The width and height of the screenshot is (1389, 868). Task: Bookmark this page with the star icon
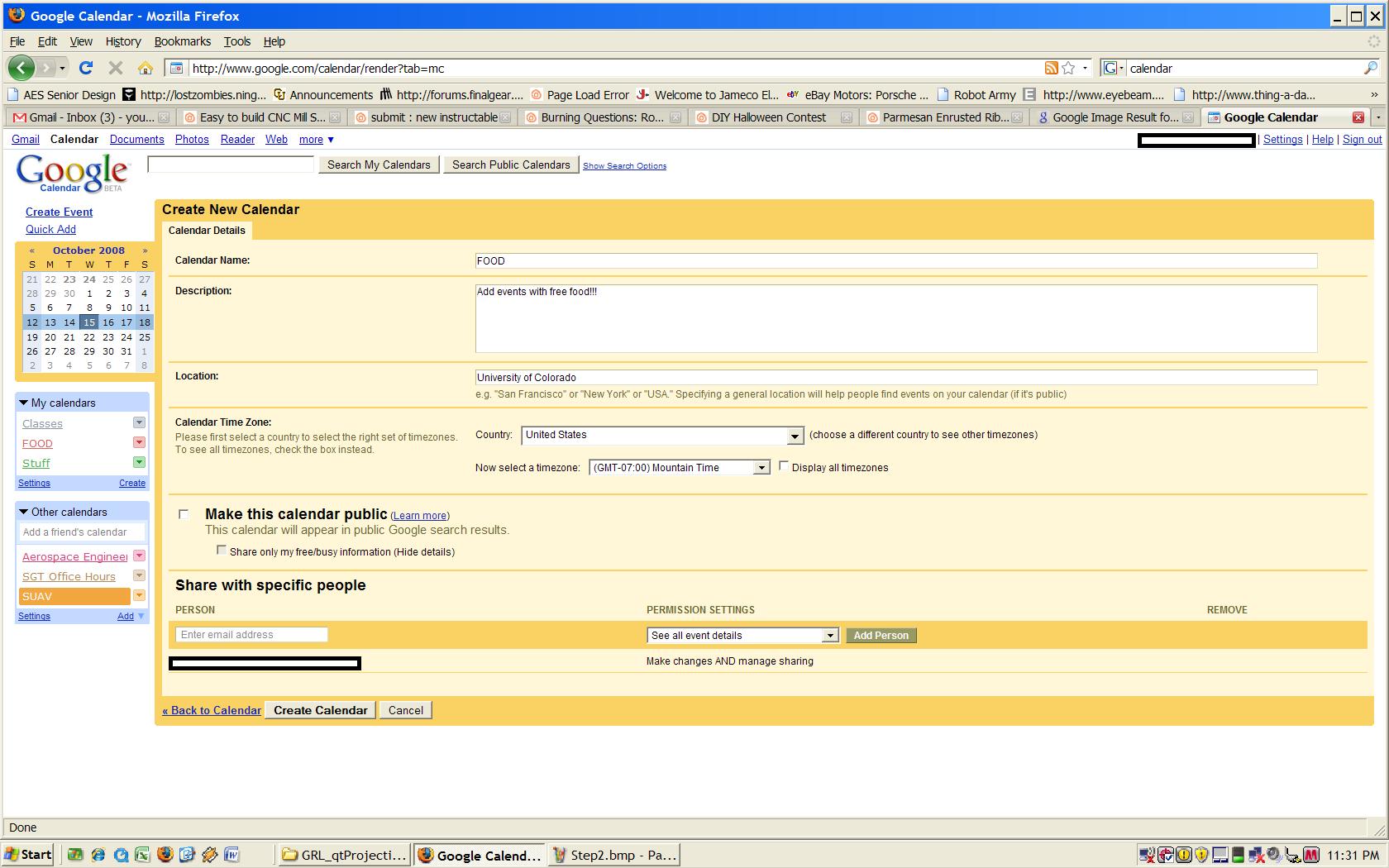(1068, 68)
